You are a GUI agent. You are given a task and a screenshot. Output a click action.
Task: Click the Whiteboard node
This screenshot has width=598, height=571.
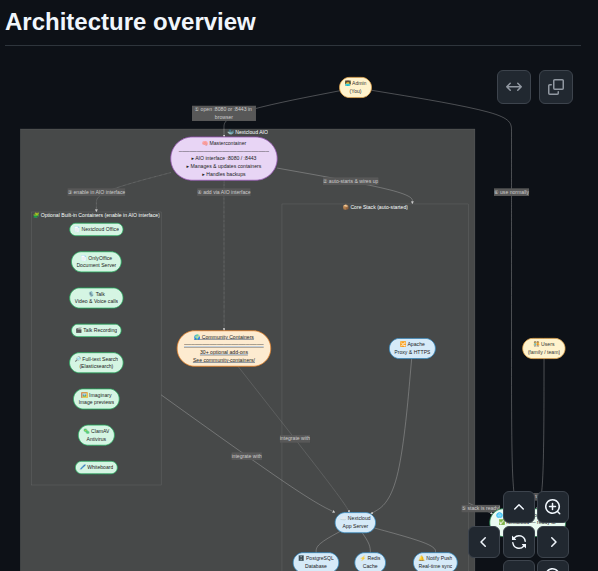96,467
